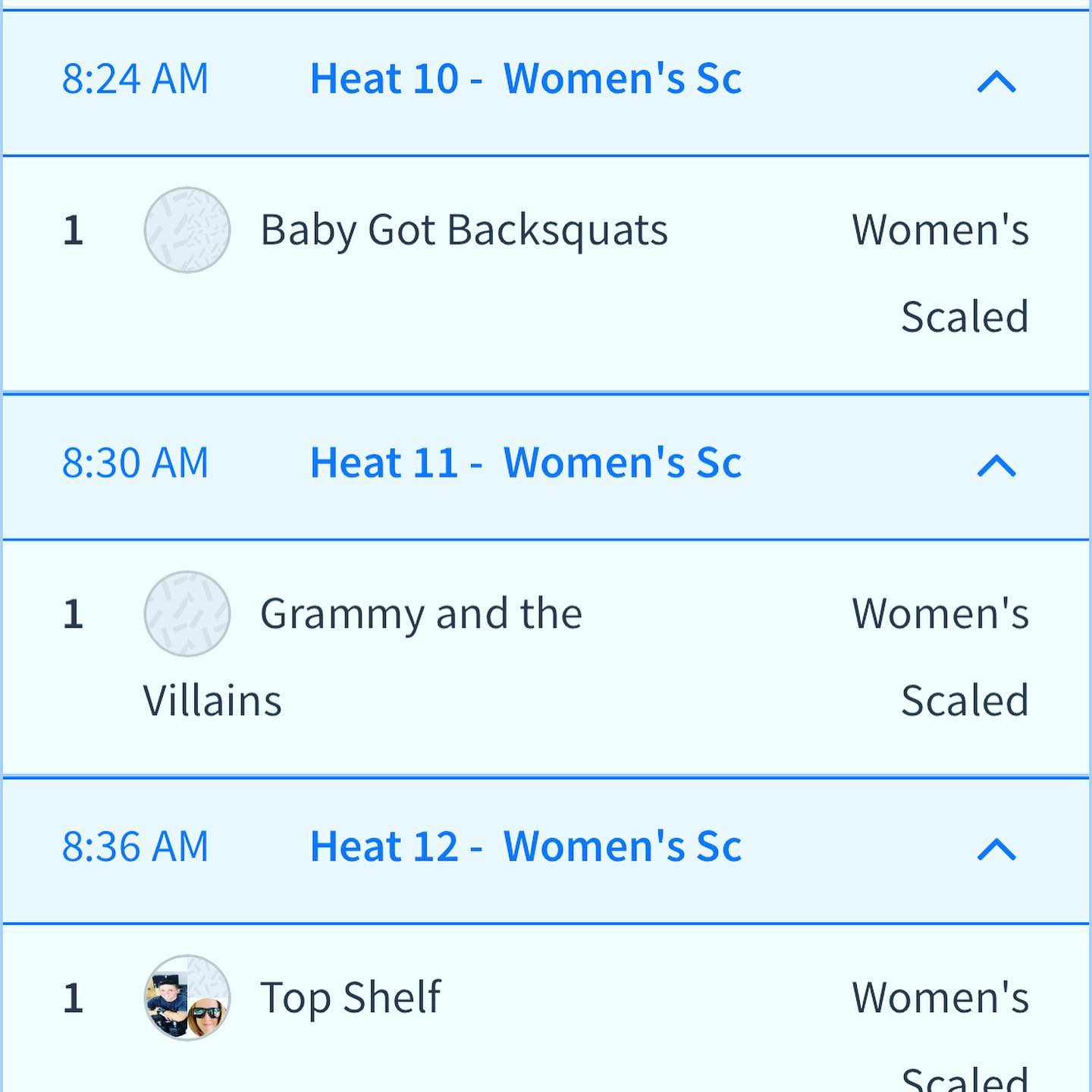Screen dimensions: 1092x1092
Task: Click Women's Scaled label beside Baby Got Backsquats
Action: 940,271
